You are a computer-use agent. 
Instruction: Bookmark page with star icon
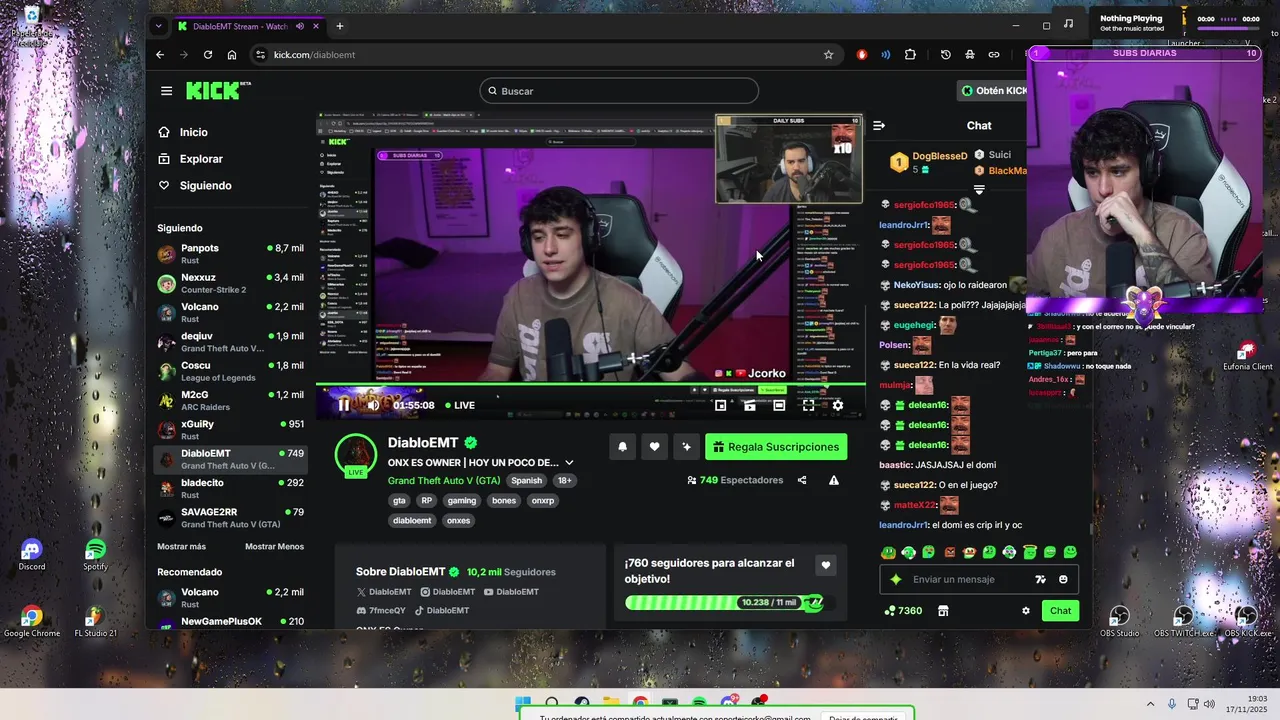(828, 55)
